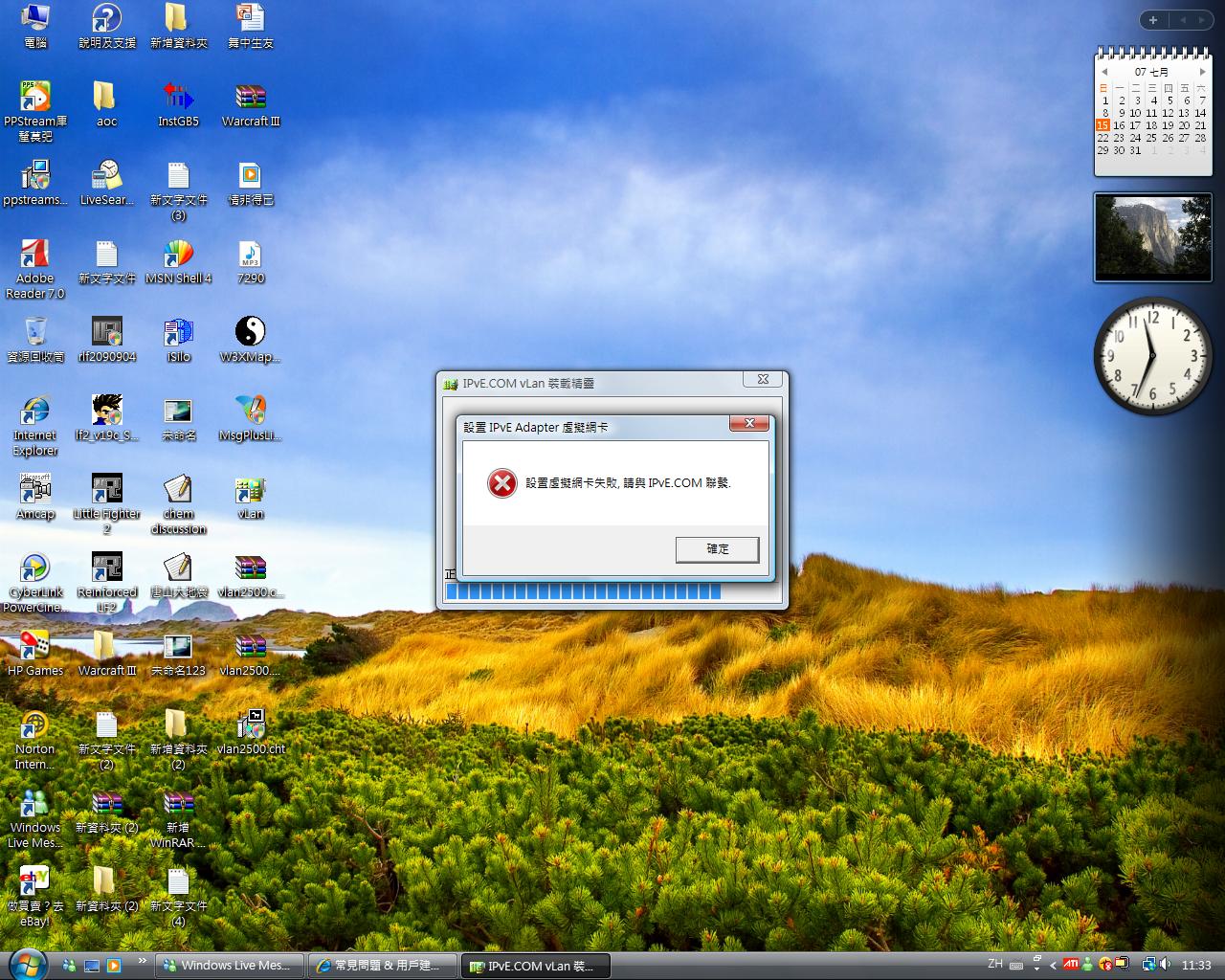Select the Amcap shortcut icon
Viewport: 1225px width, 980px height.
(35, 497)
